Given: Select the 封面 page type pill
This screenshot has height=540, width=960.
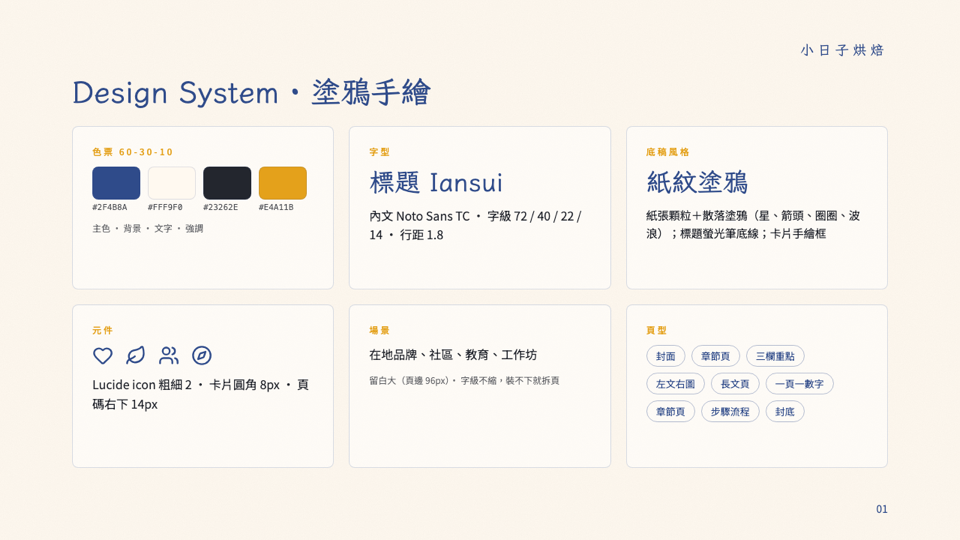Looking at the screenshot, I should coord(666,356).
